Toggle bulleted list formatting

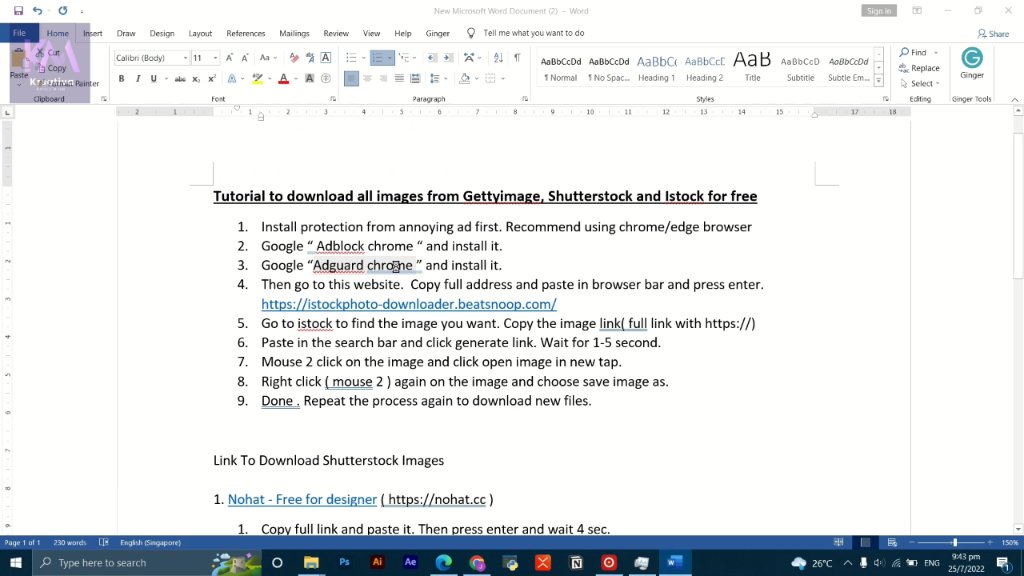[x=351, y=58]
